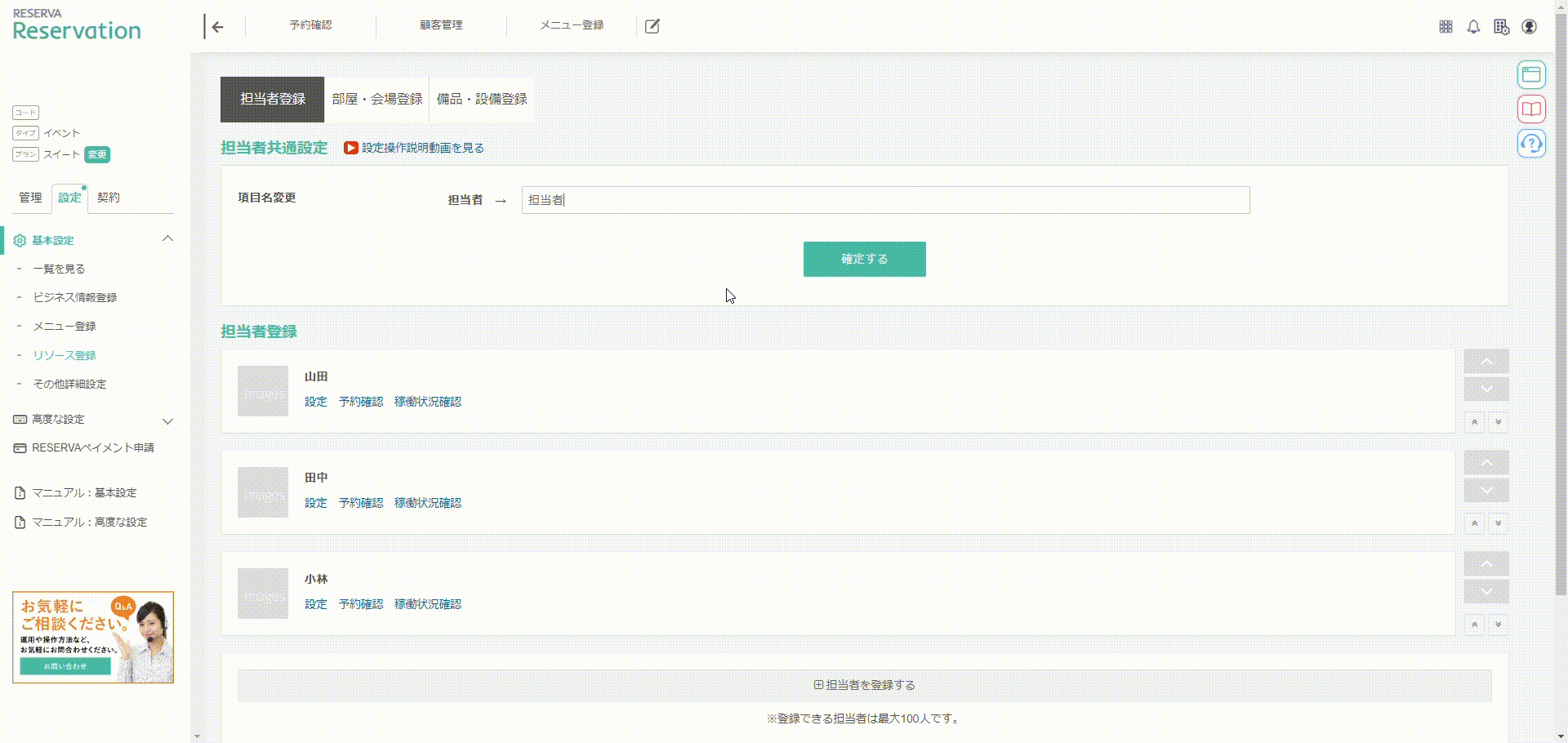1568x743 pixels.
Task: Open the notifications bell icon
Action: (x=1473, y=27)
